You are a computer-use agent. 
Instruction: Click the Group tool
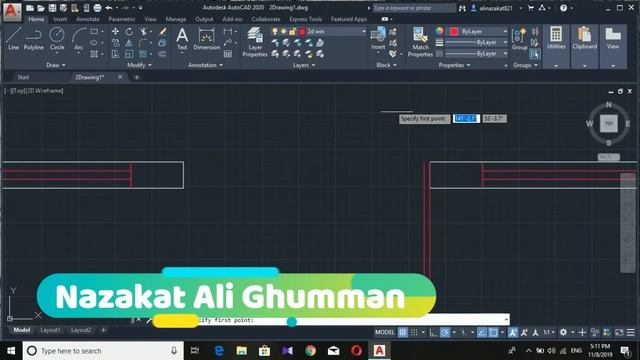click(519, 39)
